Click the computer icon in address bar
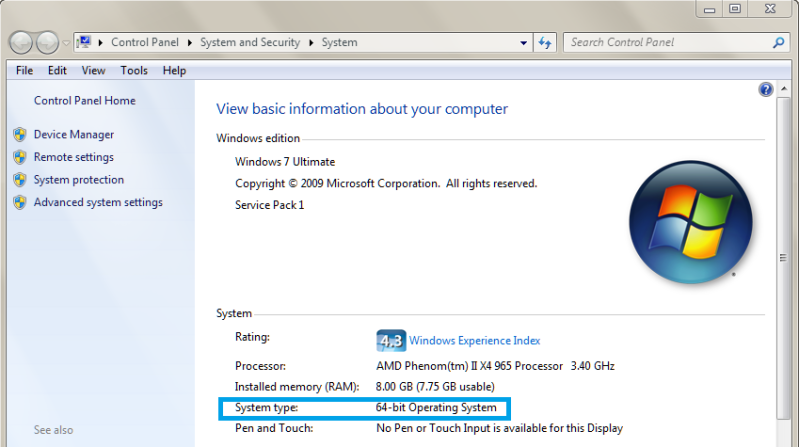The width and height of the screenshot is (799, 447). pyautogui.click(x=84, y=42)
